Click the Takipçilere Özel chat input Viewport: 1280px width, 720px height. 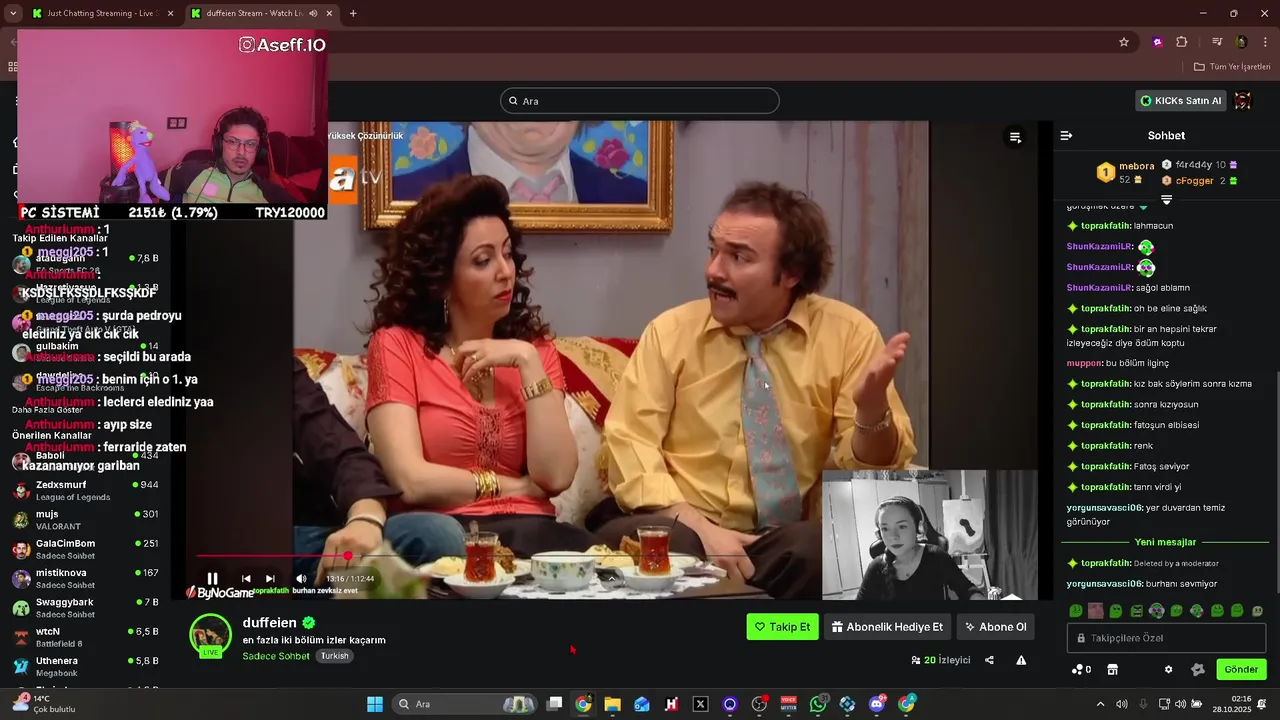[x=1166, y=638]
